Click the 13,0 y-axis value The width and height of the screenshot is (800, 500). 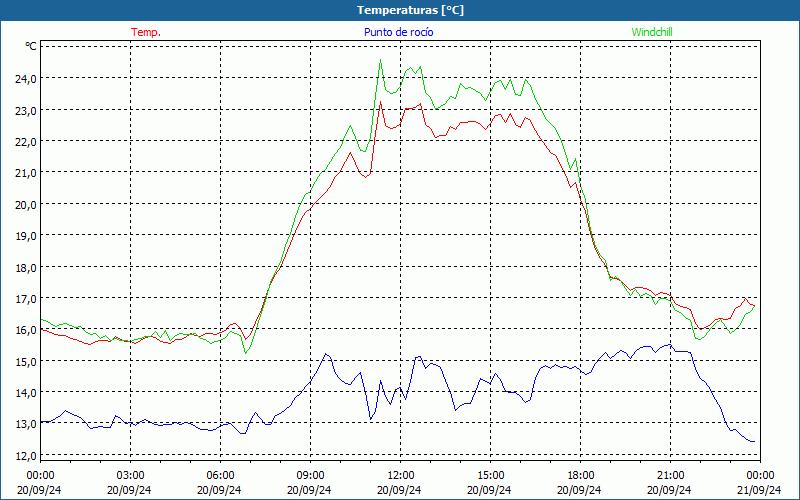point(27,424)
